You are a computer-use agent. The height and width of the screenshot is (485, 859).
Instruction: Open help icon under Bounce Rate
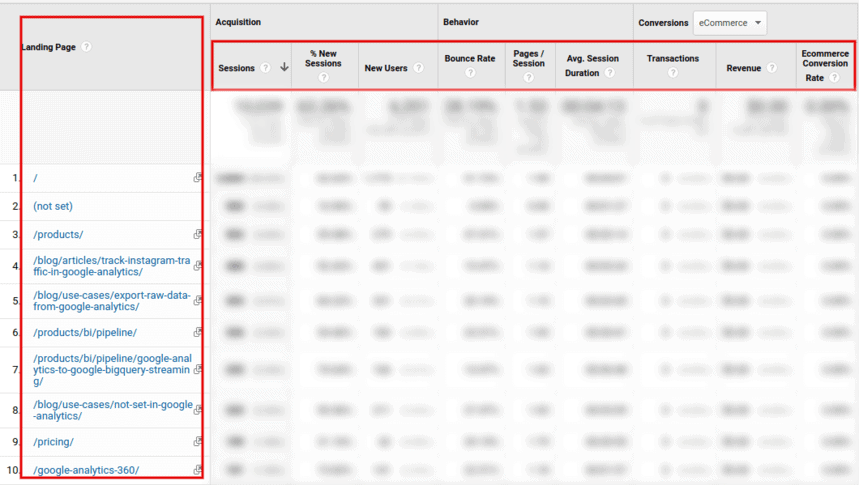470,72
